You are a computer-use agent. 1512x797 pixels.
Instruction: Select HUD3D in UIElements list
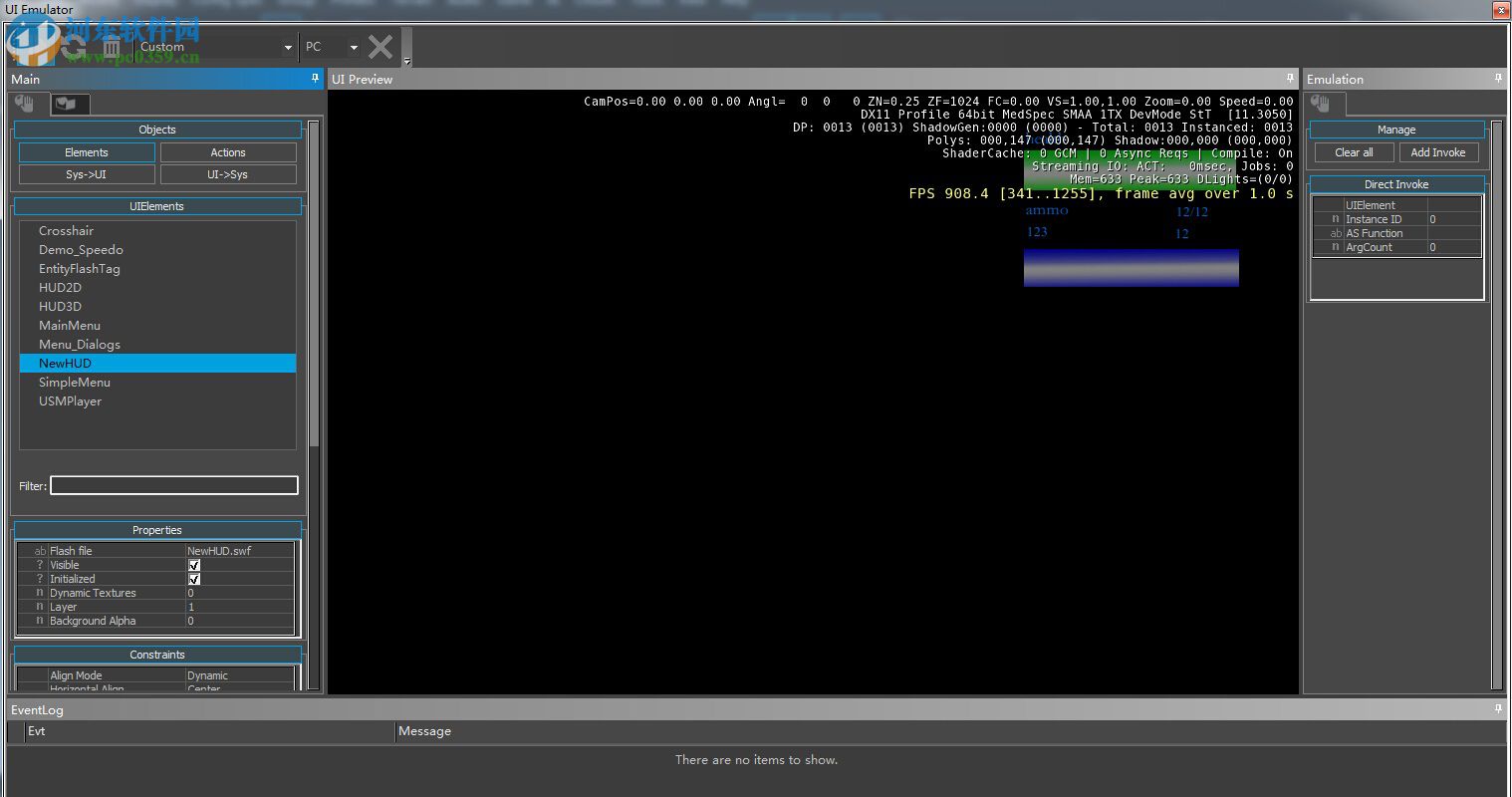point(157,307)
